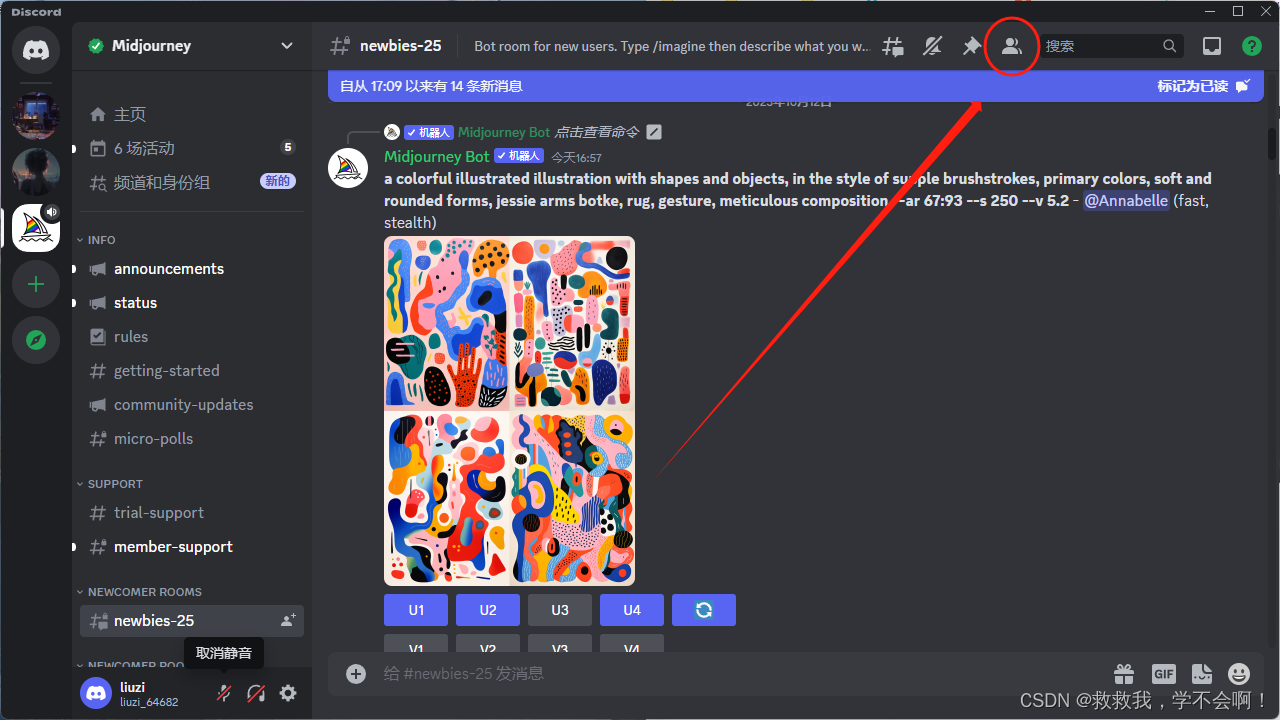The image size is (1280, 720).
Task: Select newbies-25 channel in sidebar
Action: (x=191, y=621)
